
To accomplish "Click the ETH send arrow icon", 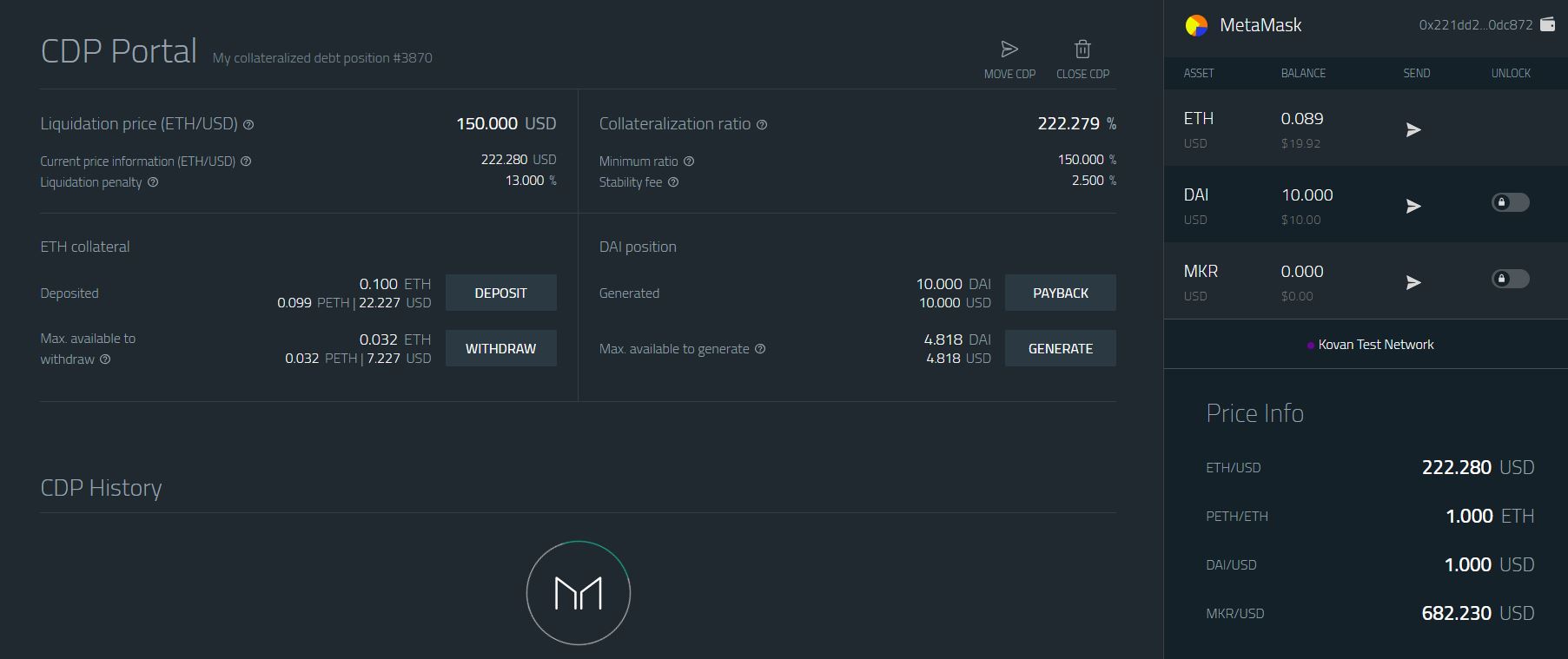I will click(x=1413, y=129).
